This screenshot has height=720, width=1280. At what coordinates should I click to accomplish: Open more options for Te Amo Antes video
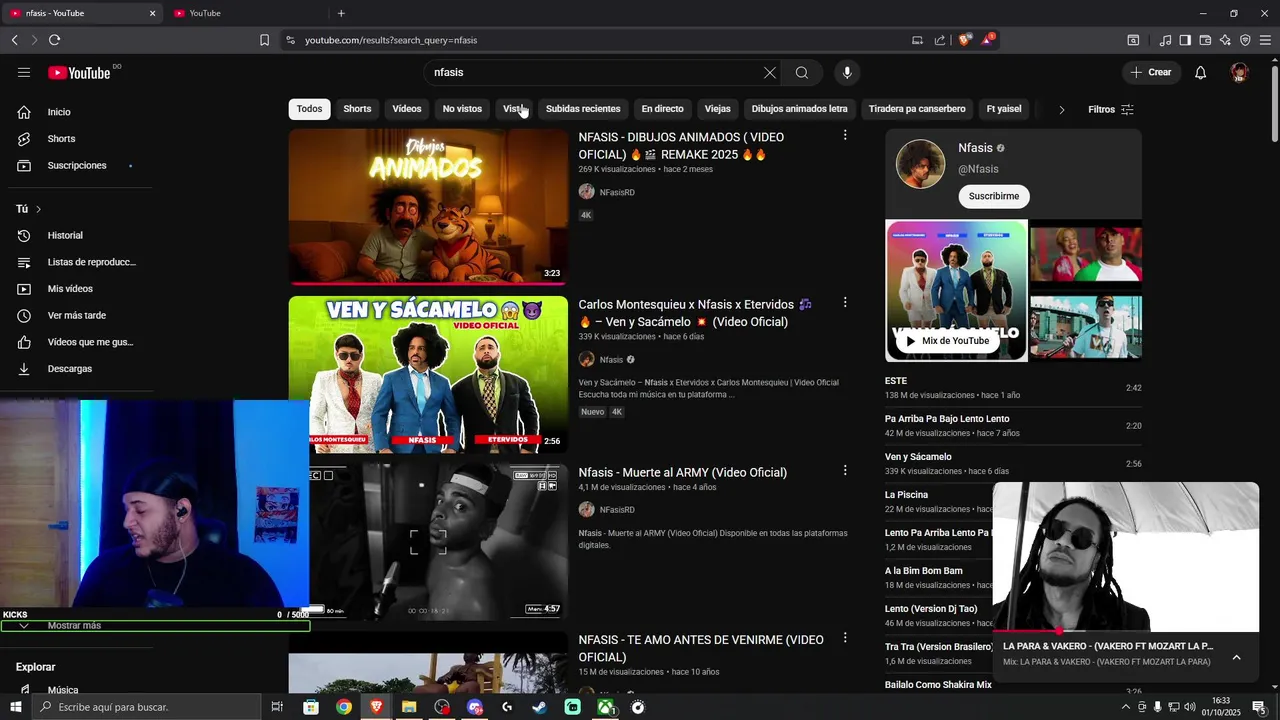point(845,637)
